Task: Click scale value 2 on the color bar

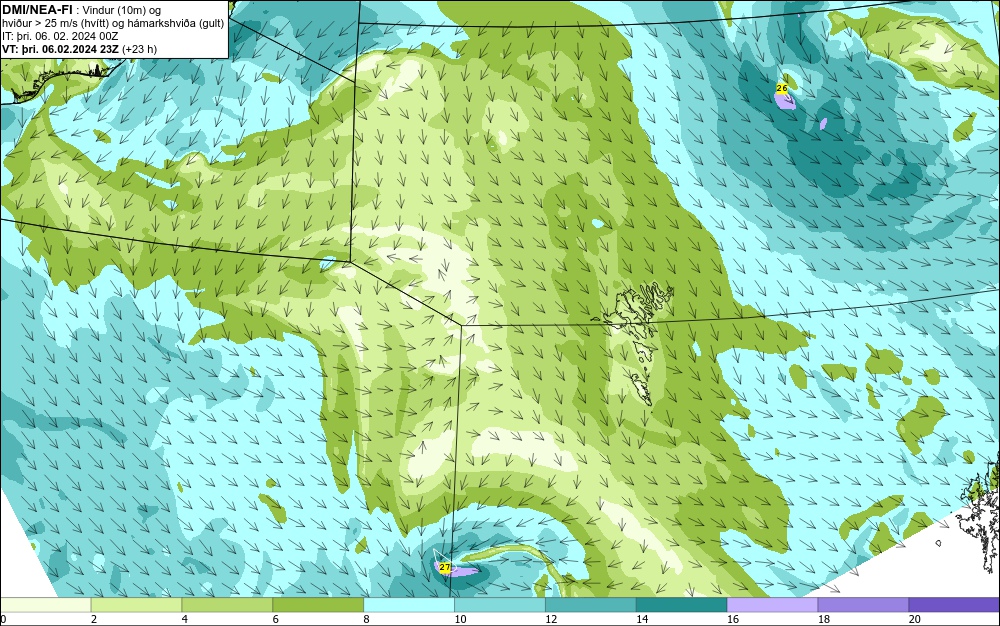Action: pos(94,619)
